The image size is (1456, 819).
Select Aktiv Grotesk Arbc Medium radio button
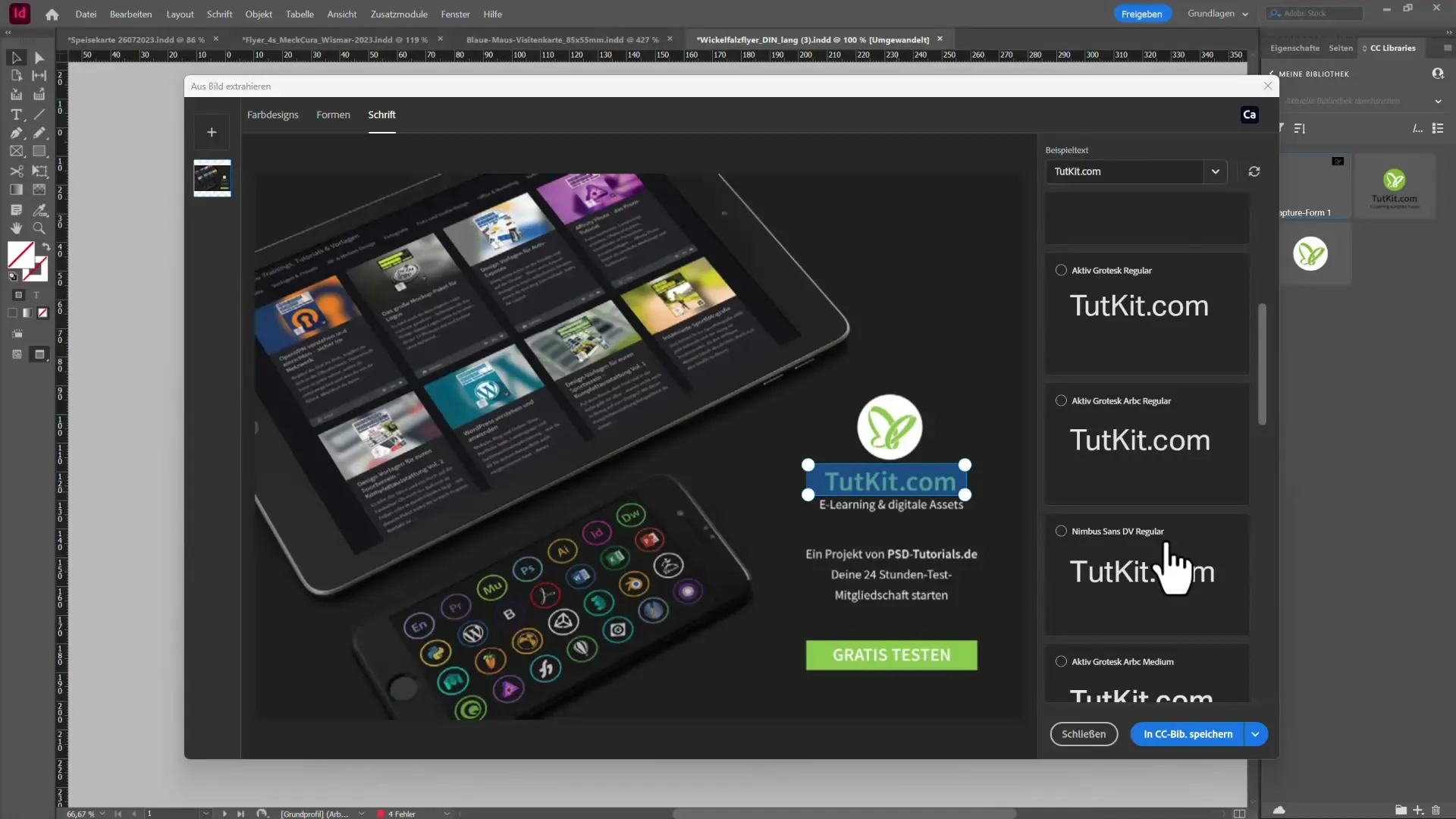1061,661
